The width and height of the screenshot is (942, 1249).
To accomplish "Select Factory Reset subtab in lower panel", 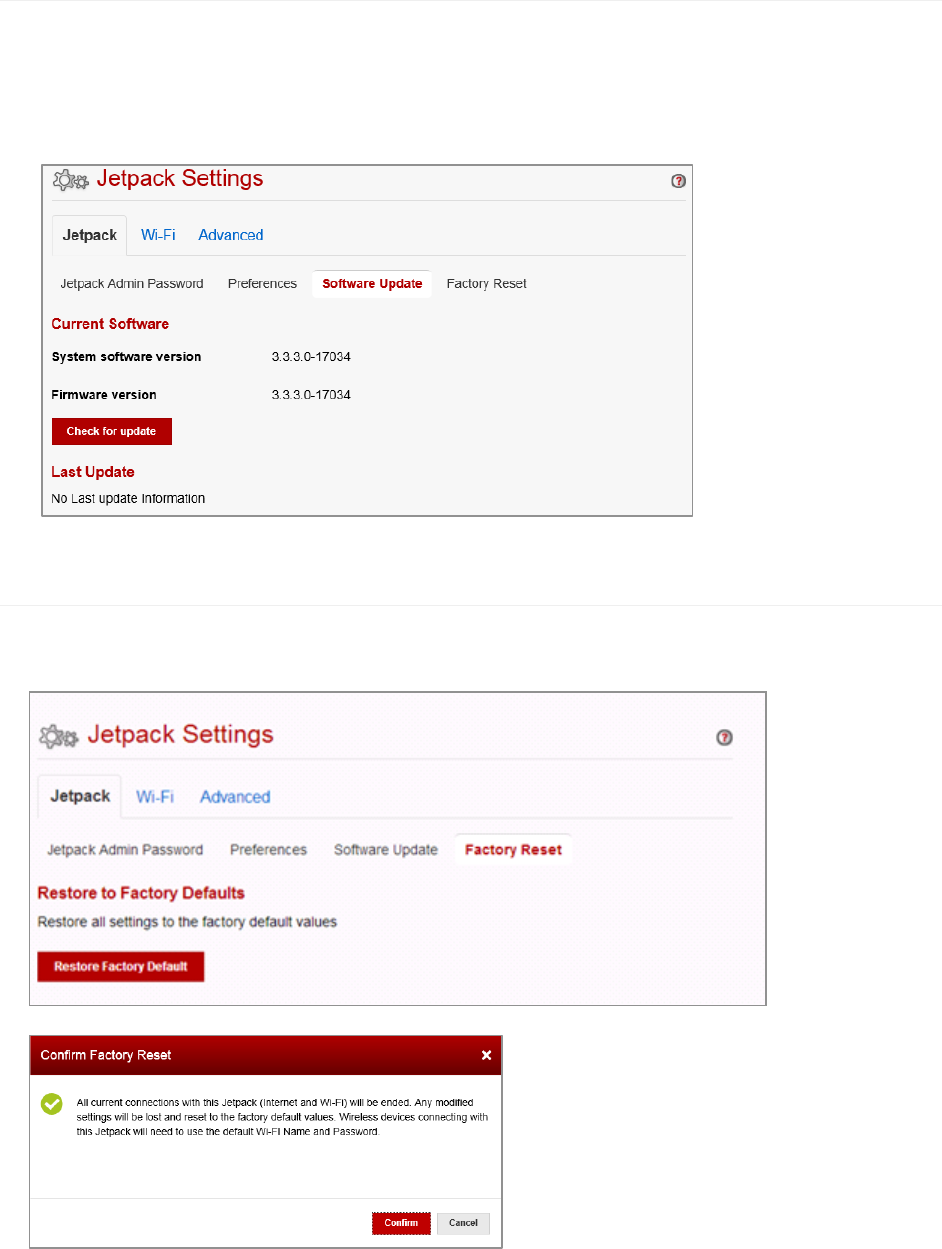I will (513, 850).
